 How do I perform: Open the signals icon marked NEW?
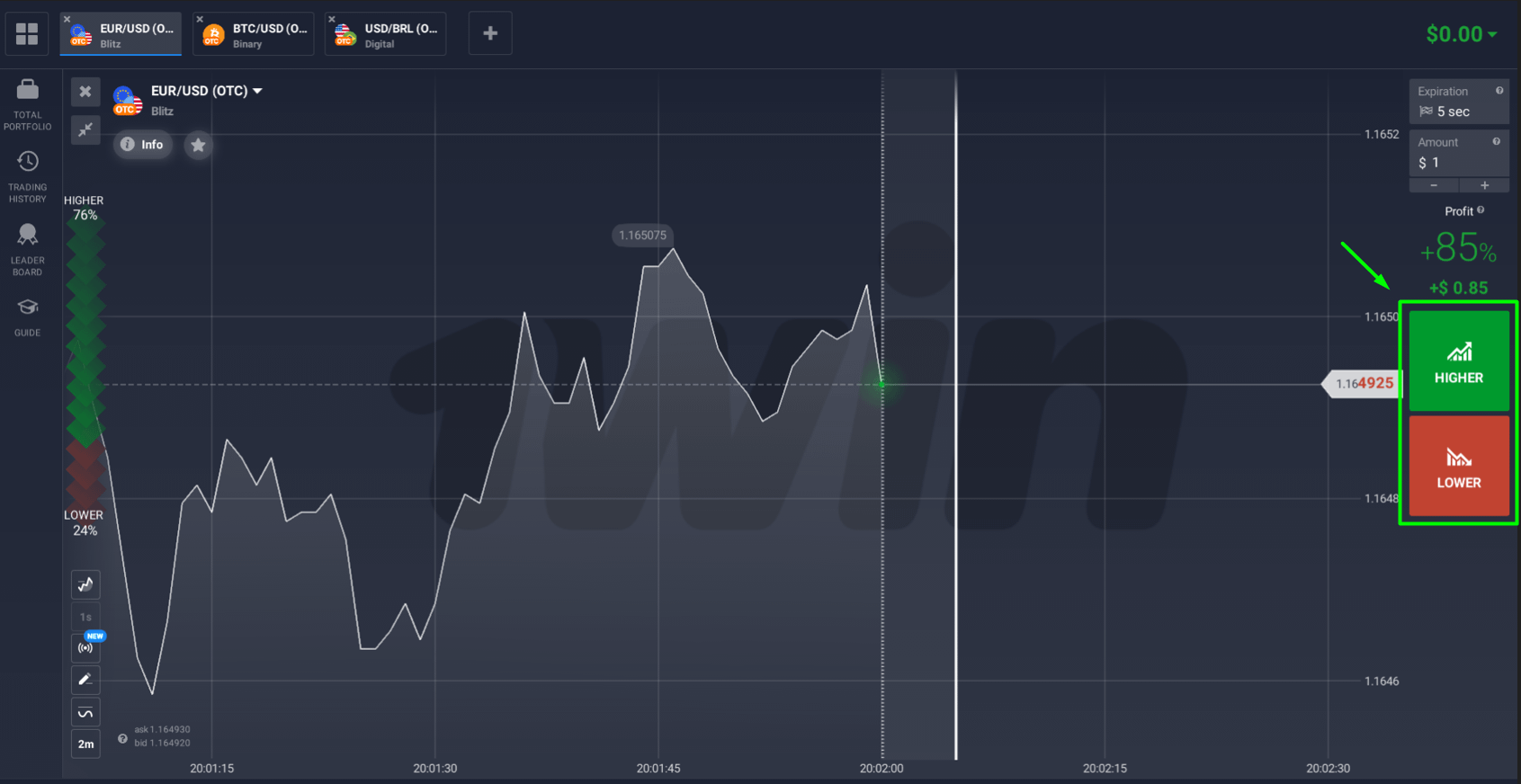point(85,647)
